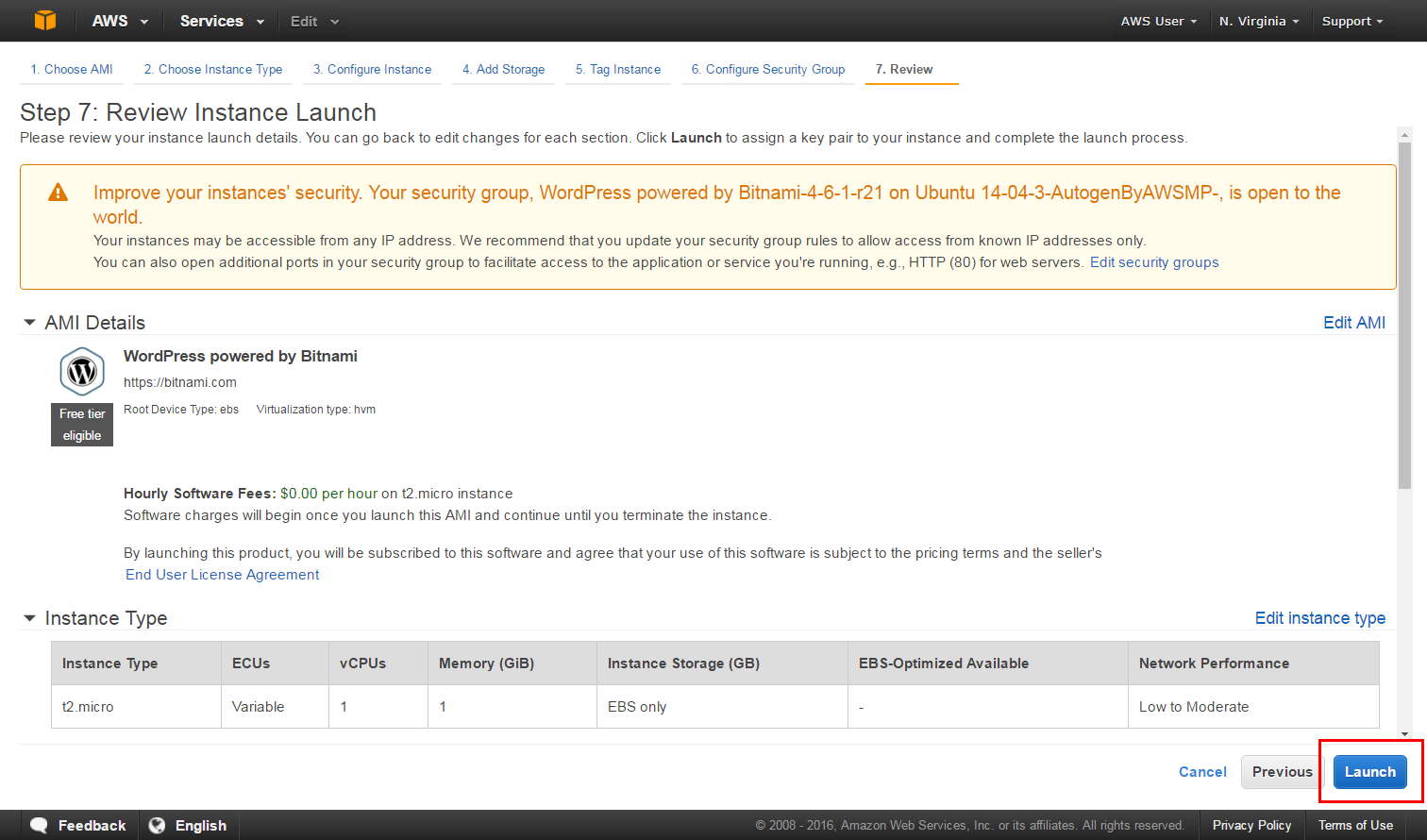Click the Instance Storage (GB) column header
Screen dimensions: 1427x840
click(x=722, y=664)
